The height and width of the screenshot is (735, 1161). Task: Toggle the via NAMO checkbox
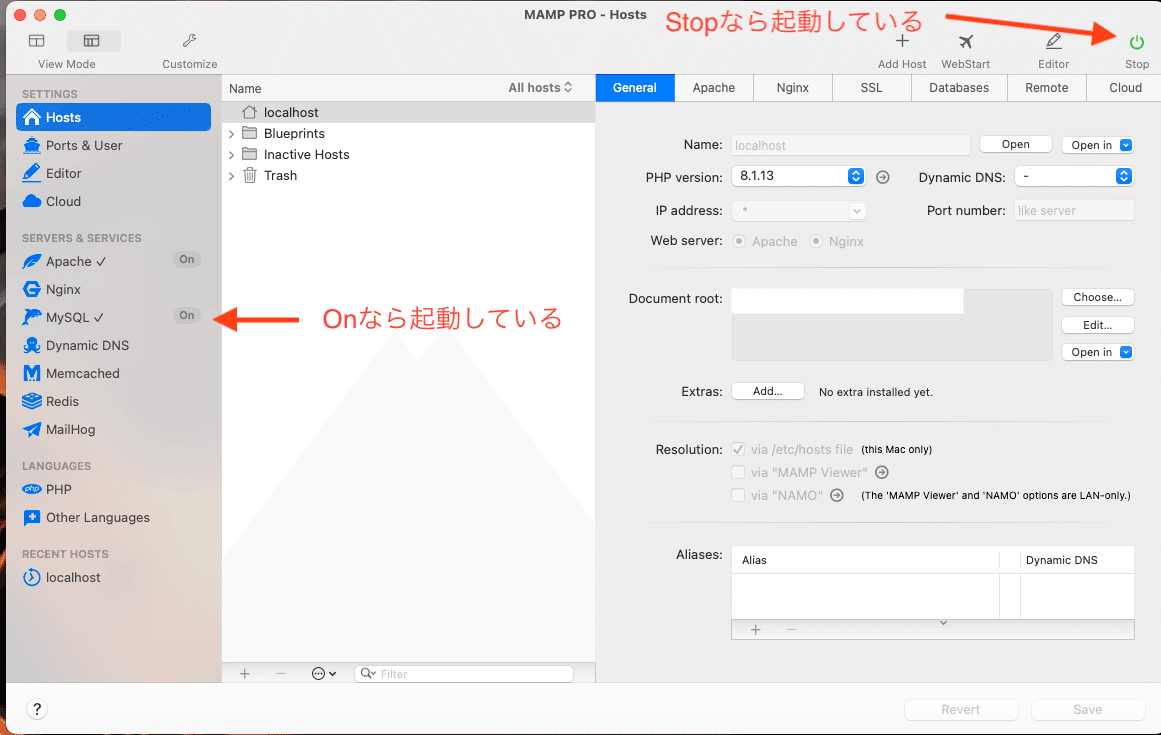(x=738, y=495)
